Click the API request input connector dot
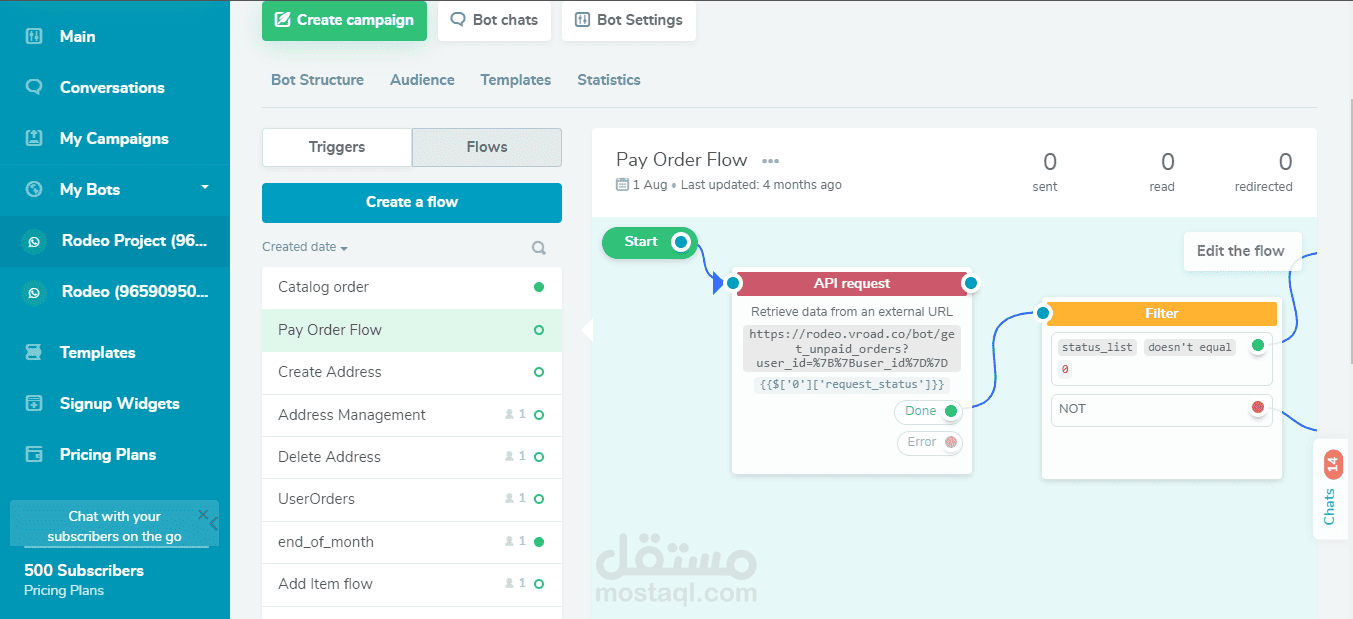1353x619 pixels. (733, 284)
